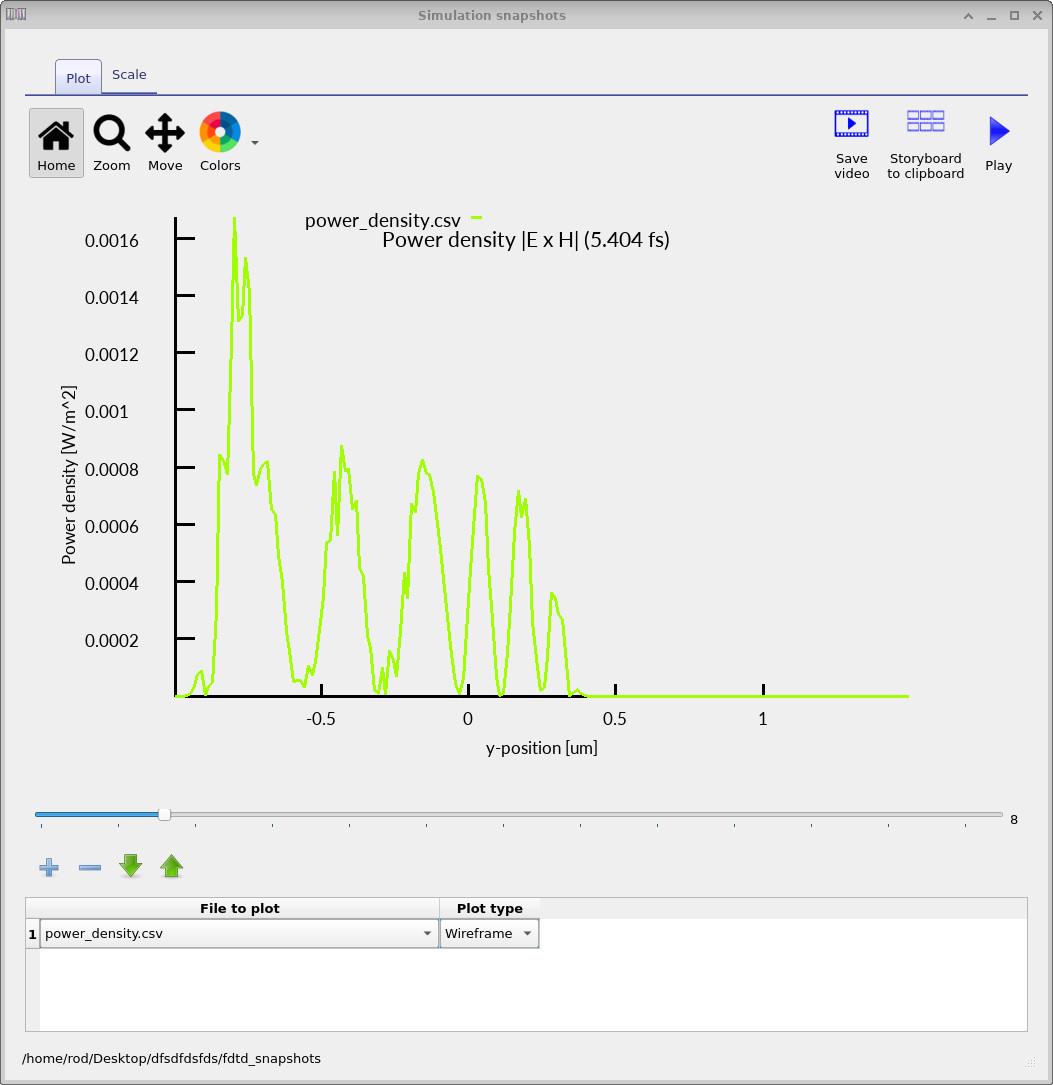Select the Plot tab

click(x=78, y=78)
